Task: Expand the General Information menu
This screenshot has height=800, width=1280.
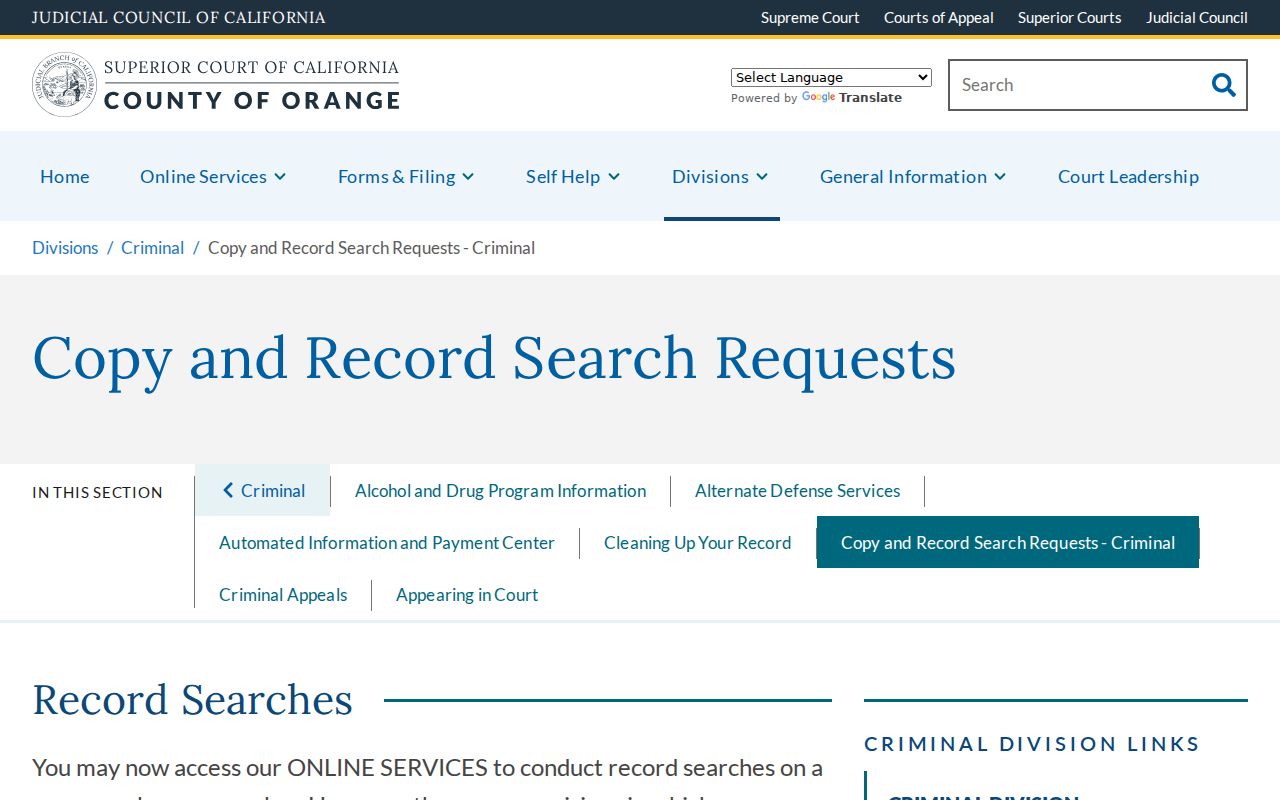Action: pos(913,176)
